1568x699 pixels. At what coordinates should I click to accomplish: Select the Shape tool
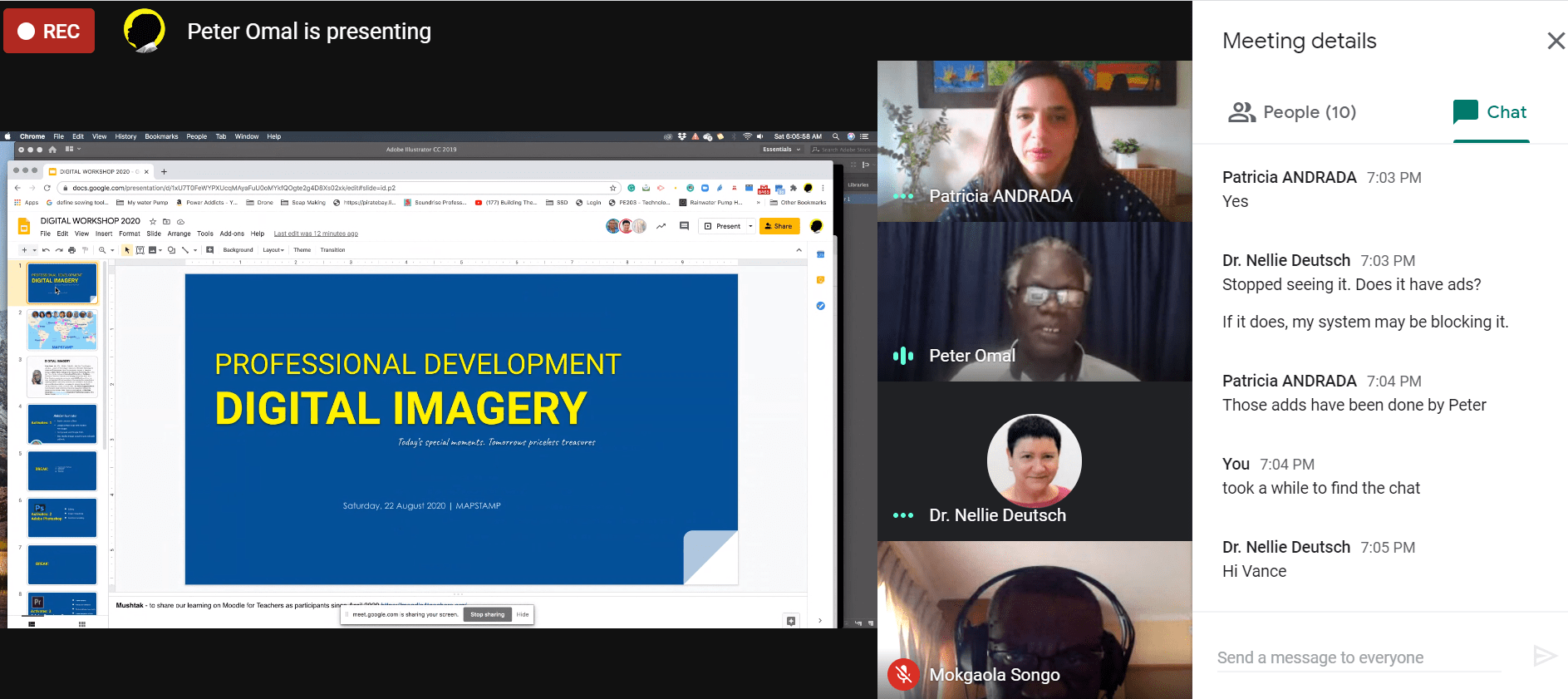click(171, 250)
